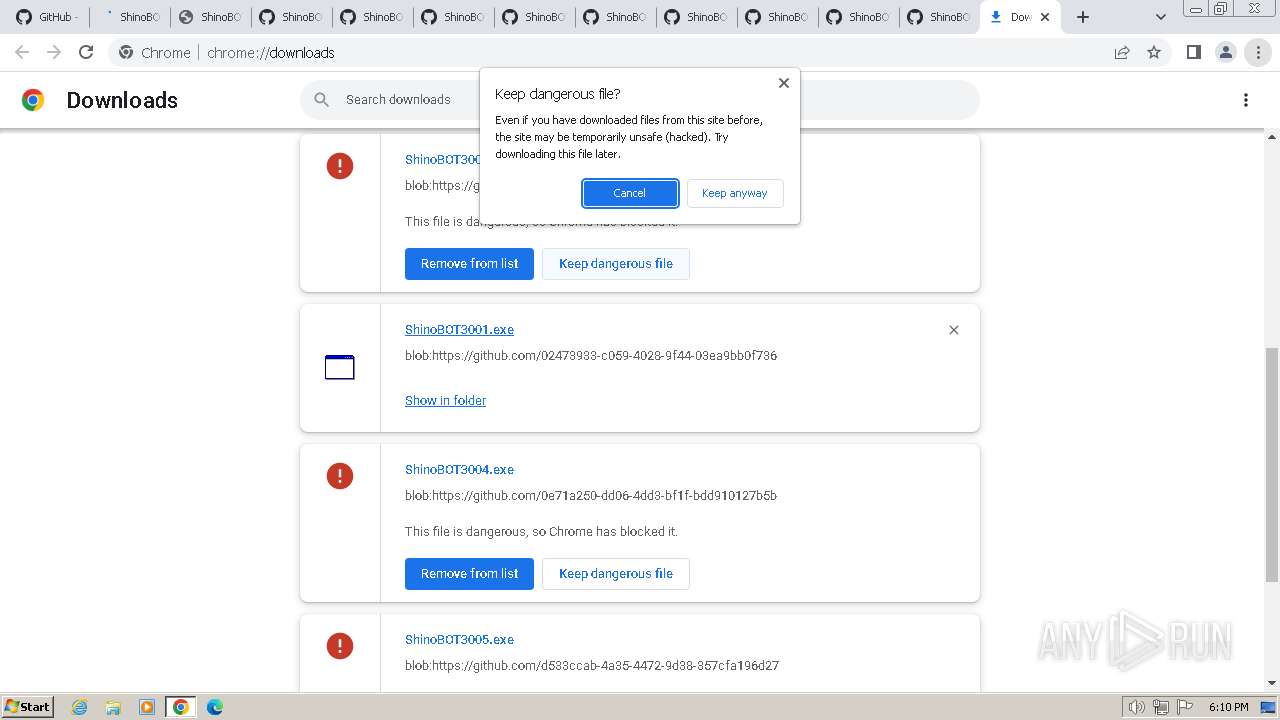Image resolution: width=1280 pixels, height=720 pixels.
Task: Open Windows Media Player from the taskbar
Action: click(147, 707)
